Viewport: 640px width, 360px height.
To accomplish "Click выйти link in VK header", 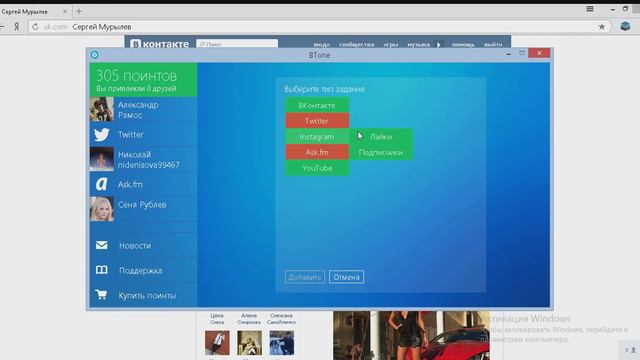I will (493, 44).
